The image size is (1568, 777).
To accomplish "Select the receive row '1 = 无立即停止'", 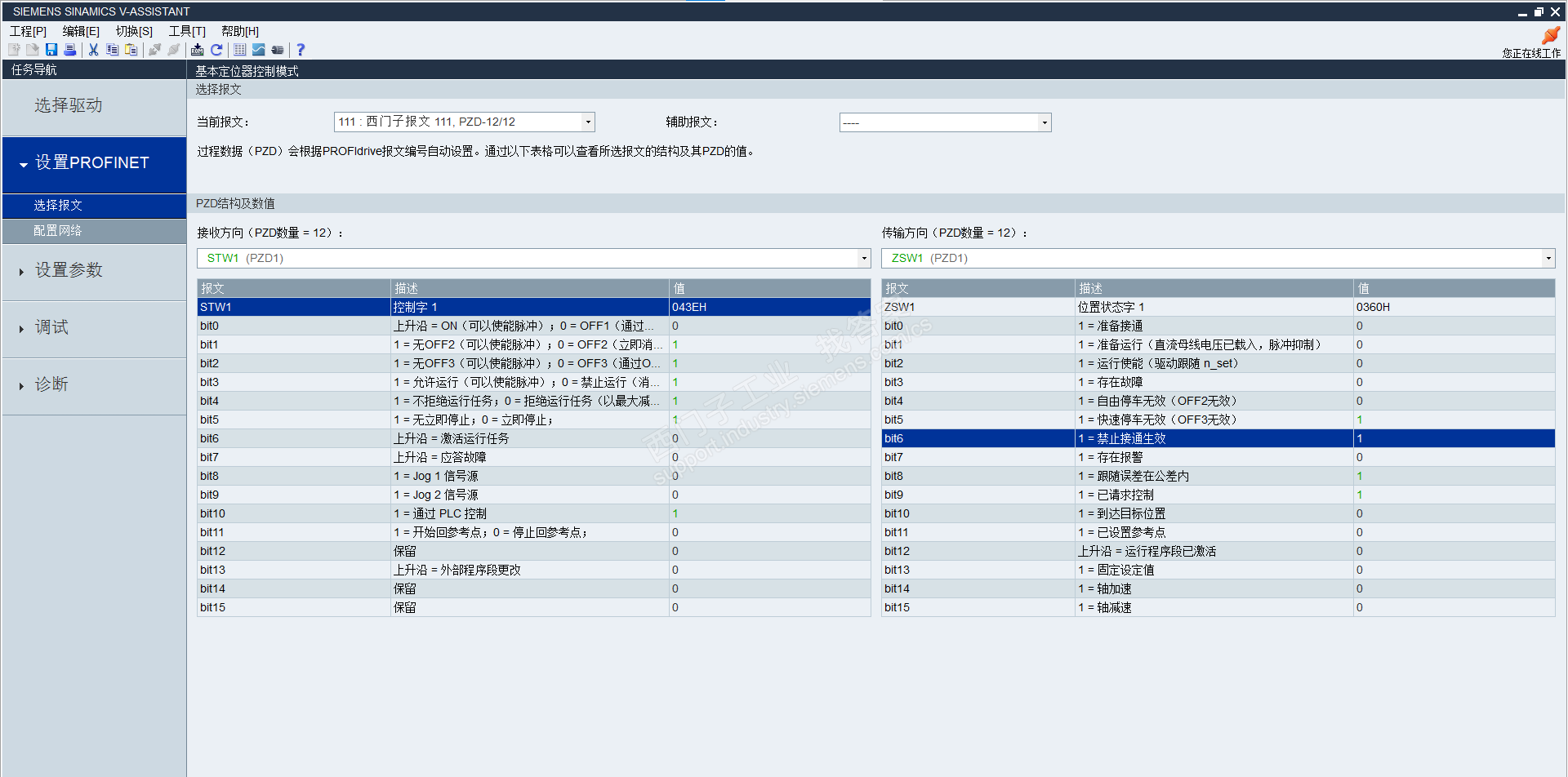I will 534,420.
